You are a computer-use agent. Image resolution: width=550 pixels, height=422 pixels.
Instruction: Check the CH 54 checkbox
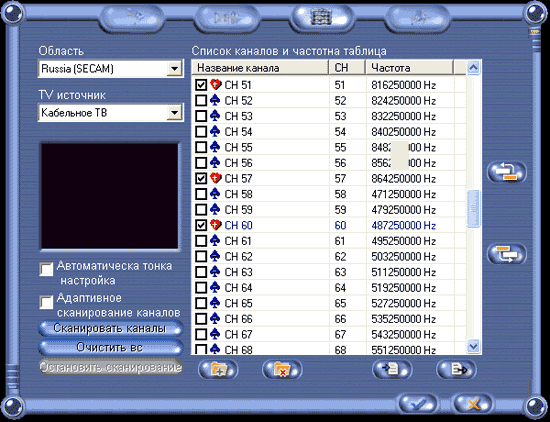pyautogui.click(x=201, y=132)
